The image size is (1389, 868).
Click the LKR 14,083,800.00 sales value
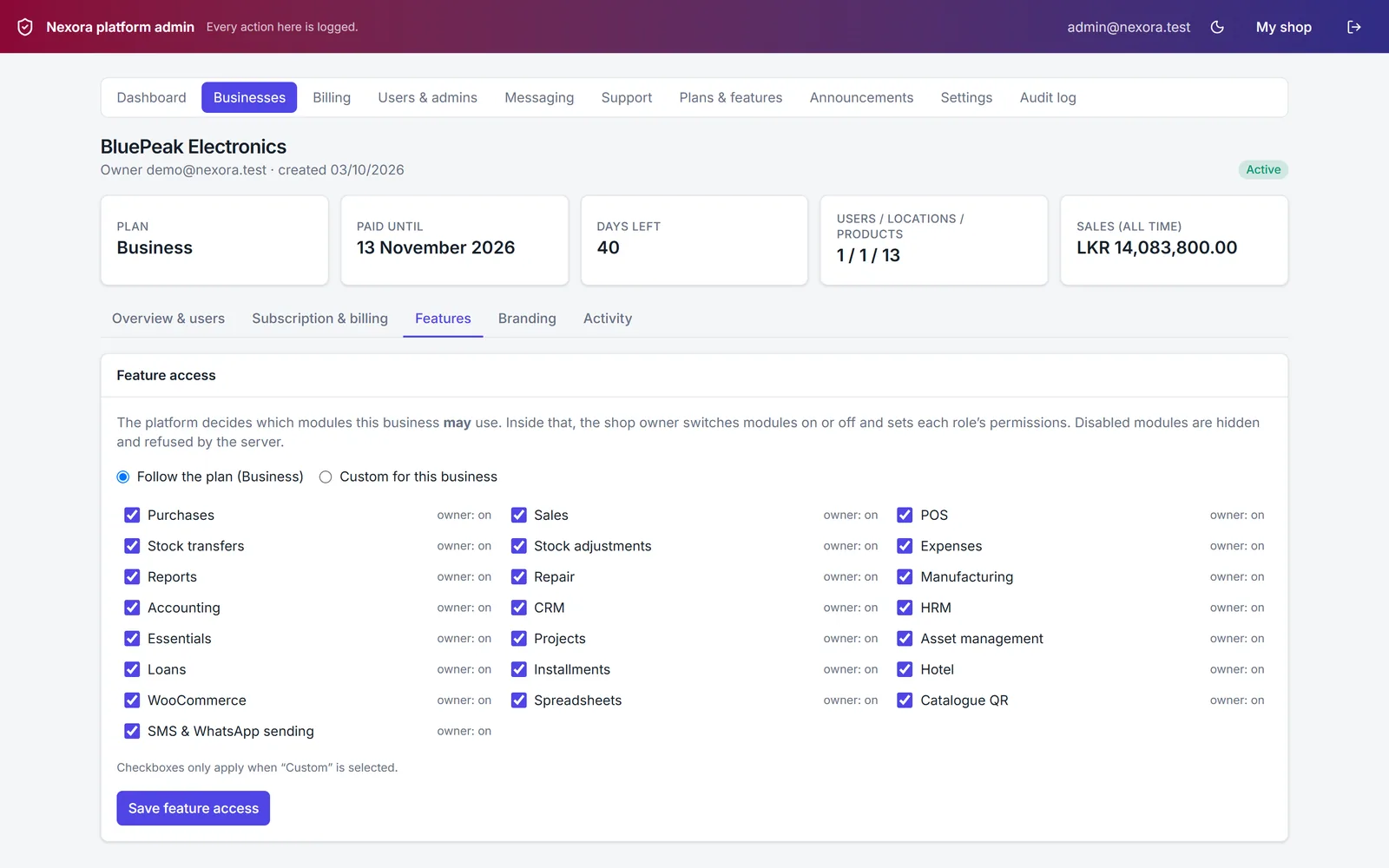[1156, 247]
